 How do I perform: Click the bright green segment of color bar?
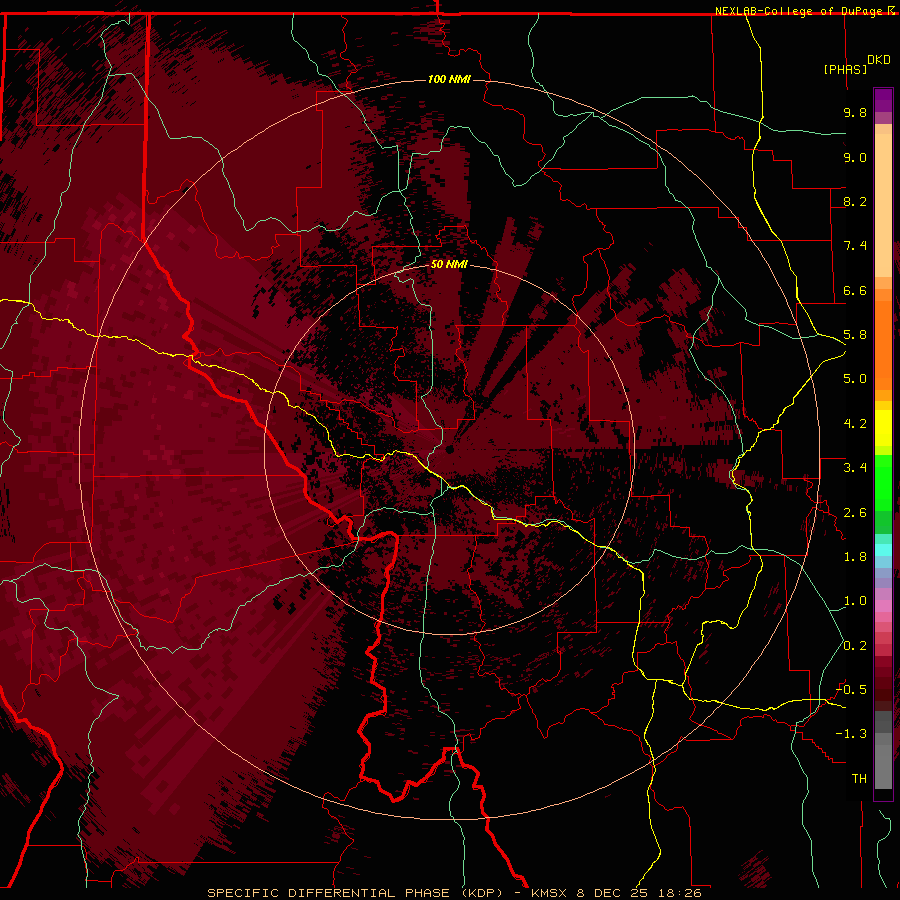click(x=883, y=483)
